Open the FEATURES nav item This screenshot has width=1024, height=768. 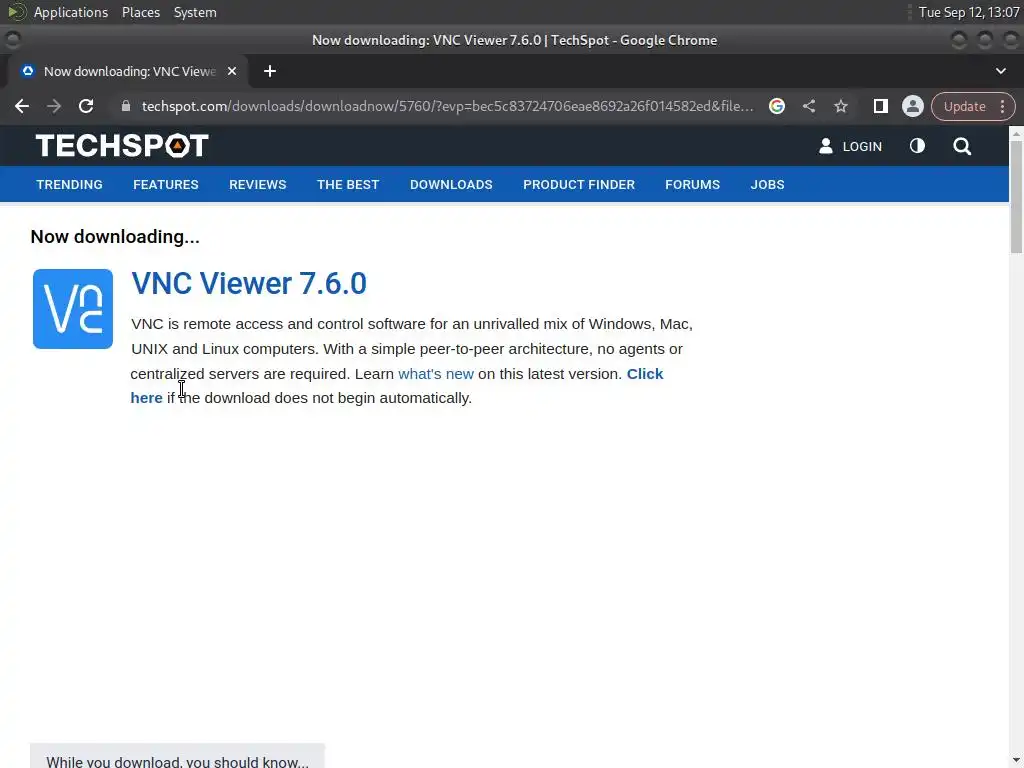point(166,185)
